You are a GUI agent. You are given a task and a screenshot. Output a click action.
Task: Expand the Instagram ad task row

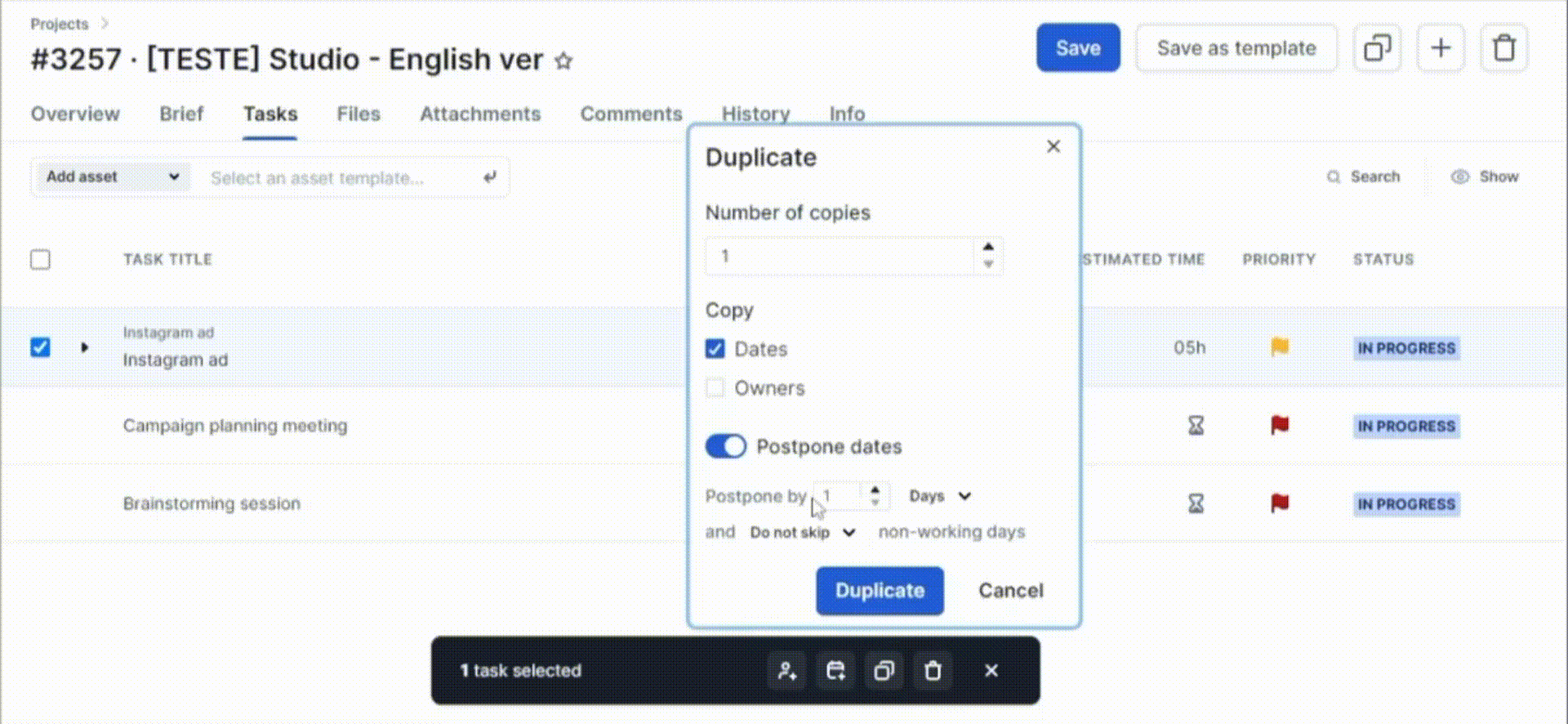click(85, 347)
